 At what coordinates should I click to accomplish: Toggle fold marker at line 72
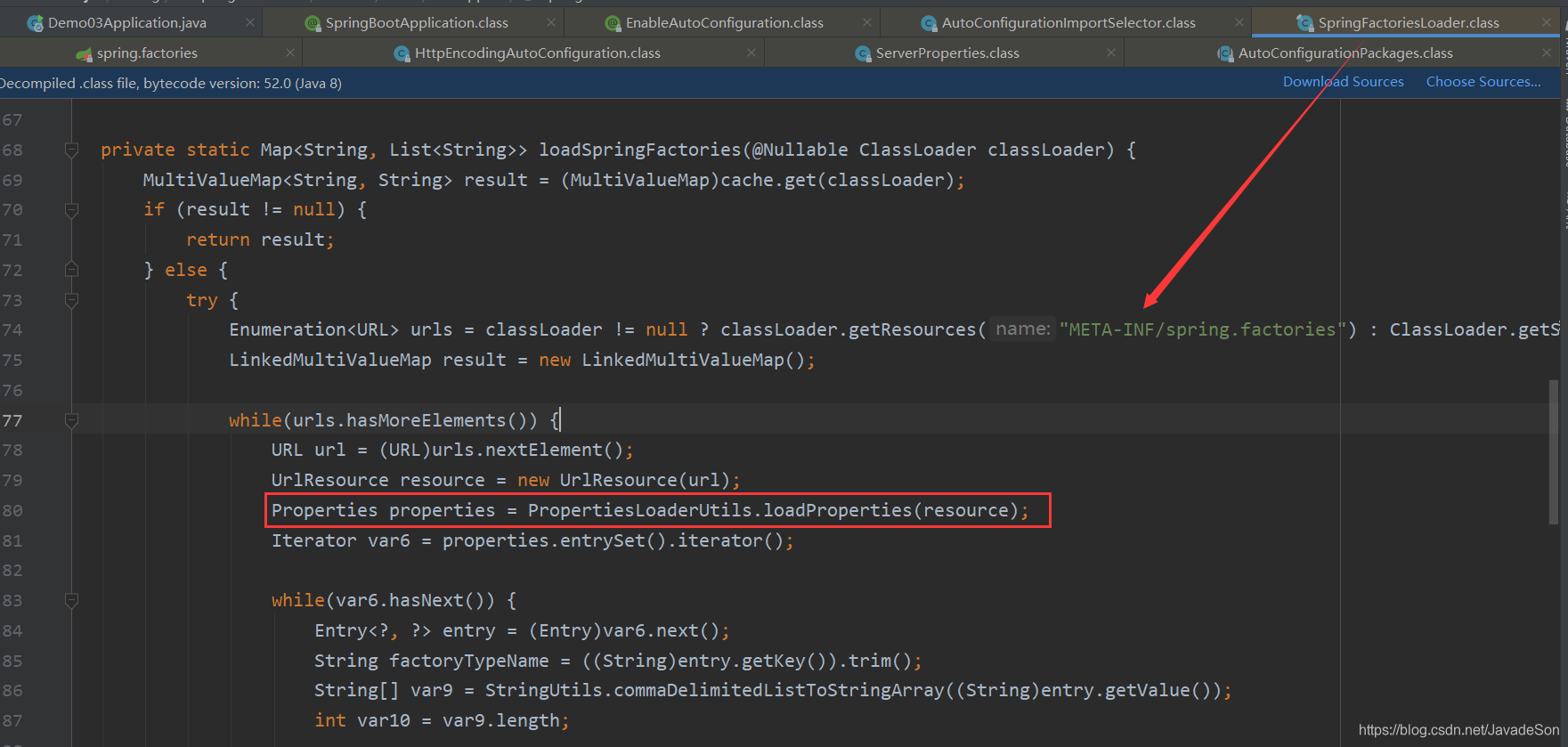point(72,270)
